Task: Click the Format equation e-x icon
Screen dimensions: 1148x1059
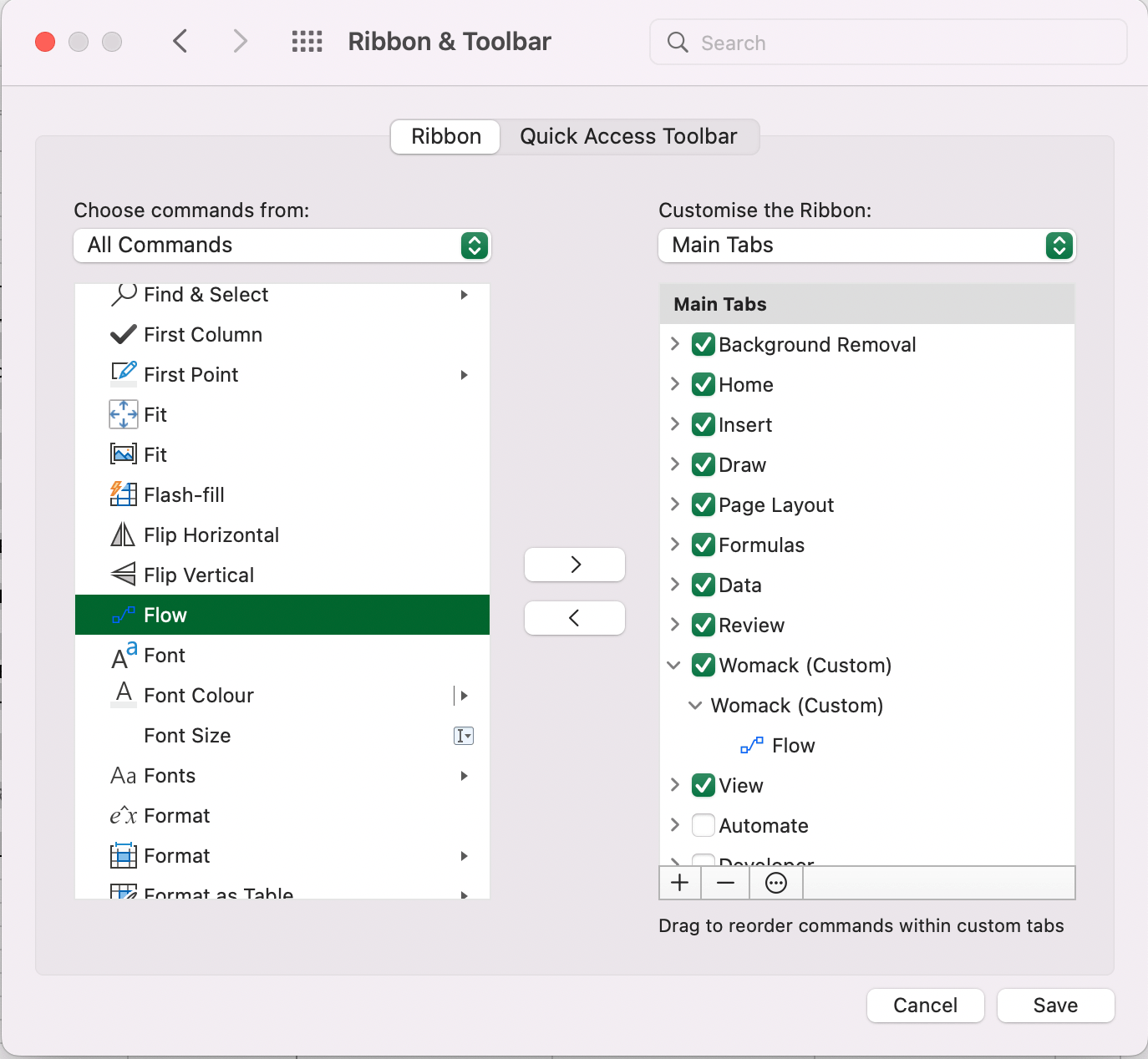Action: pyautogui.click(x=123, y=815)
